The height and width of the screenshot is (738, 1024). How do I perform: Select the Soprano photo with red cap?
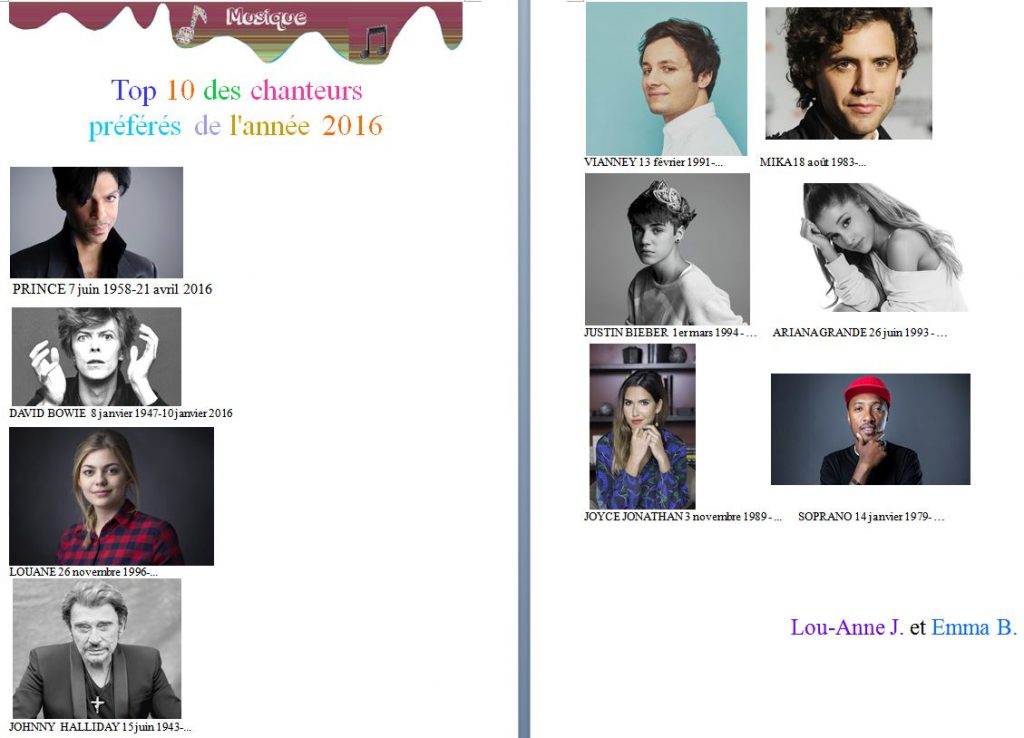click(871, 429)
